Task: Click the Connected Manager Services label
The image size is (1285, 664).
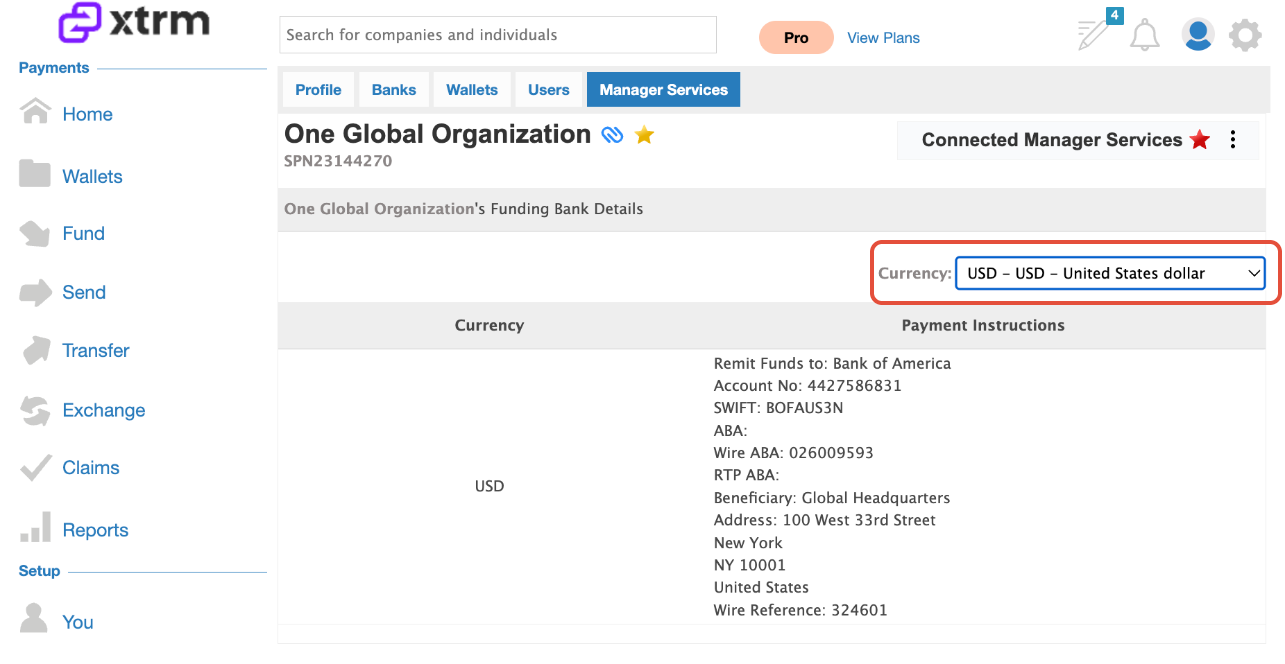Action: [x=1052, y=140]
